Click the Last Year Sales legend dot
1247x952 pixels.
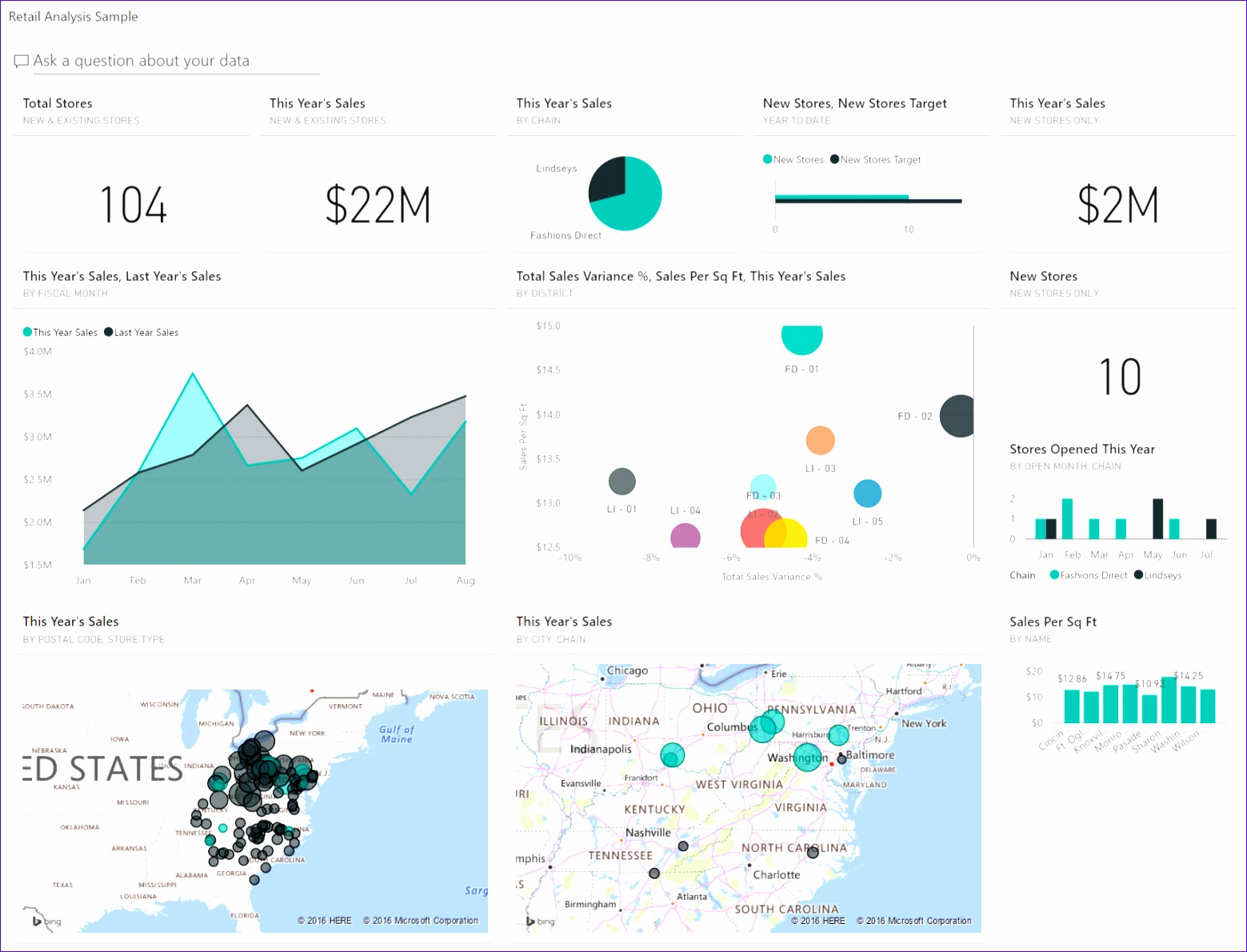pos(109,332)
